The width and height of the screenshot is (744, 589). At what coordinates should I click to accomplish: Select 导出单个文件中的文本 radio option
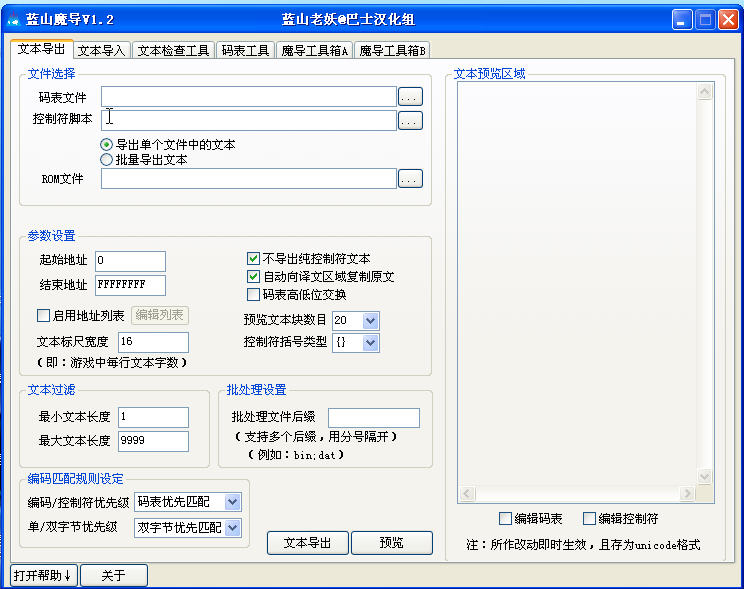pos(107,145)
